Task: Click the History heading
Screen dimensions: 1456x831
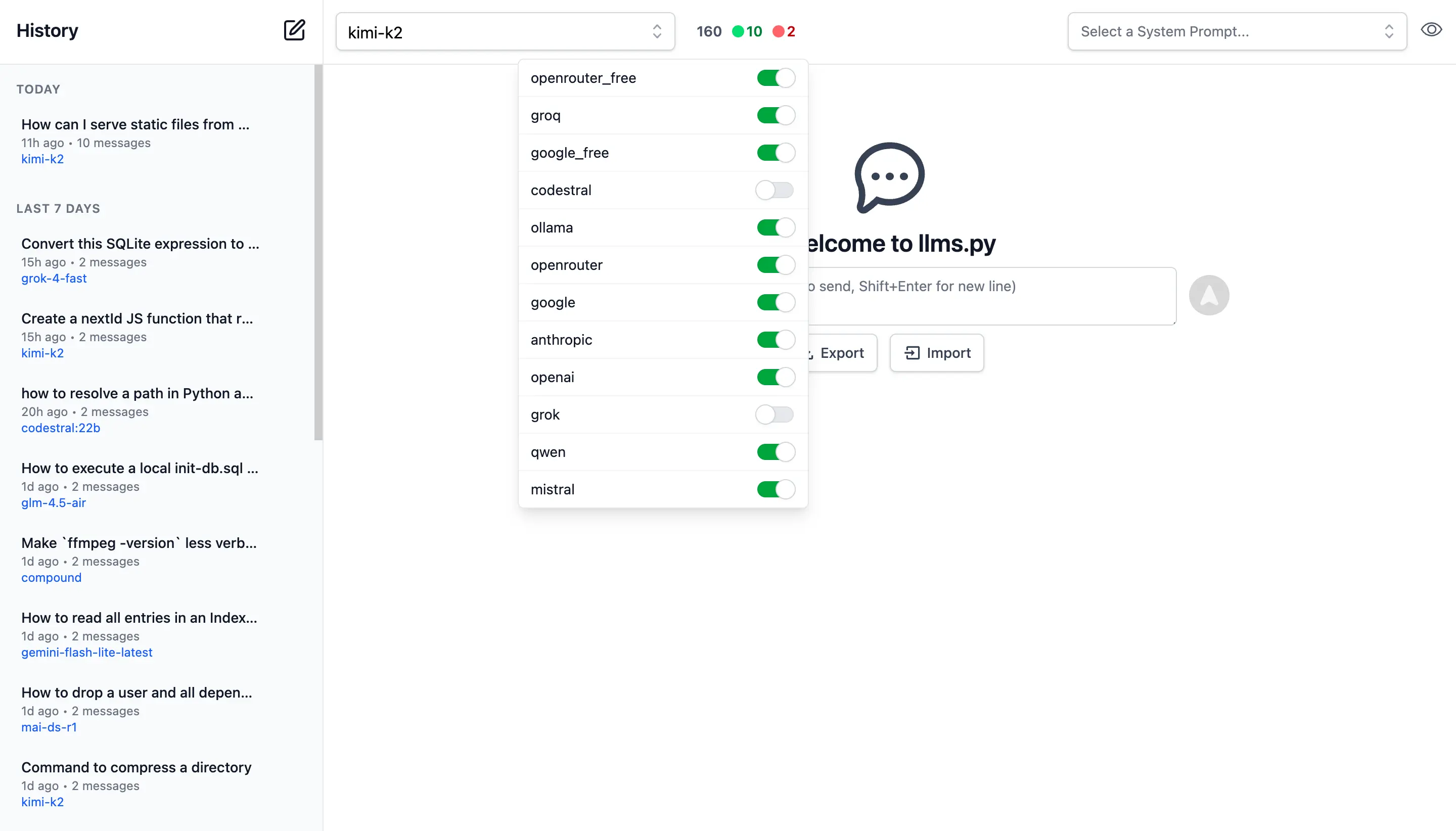Action: 48,30
